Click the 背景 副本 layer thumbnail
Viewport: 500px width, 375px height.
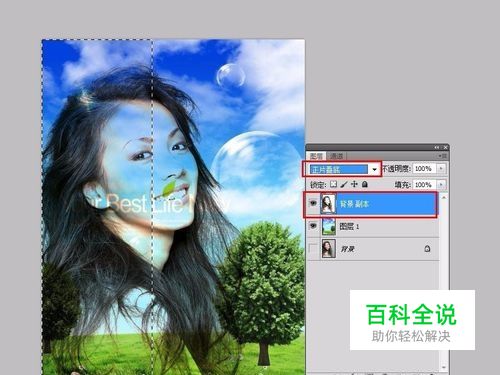pos(328,204)
